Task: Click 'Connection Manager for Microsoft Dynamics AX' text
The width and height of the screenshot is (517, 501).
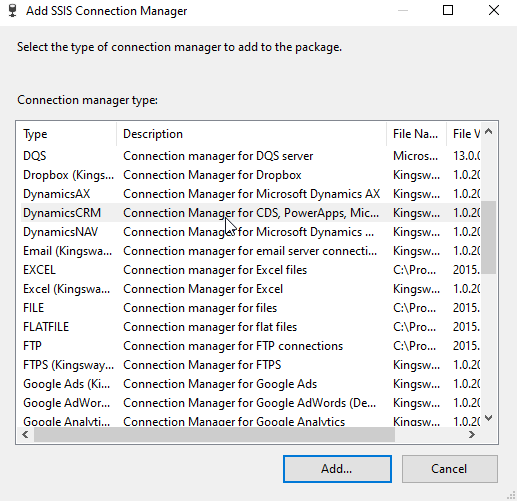Action: point(252,194)
